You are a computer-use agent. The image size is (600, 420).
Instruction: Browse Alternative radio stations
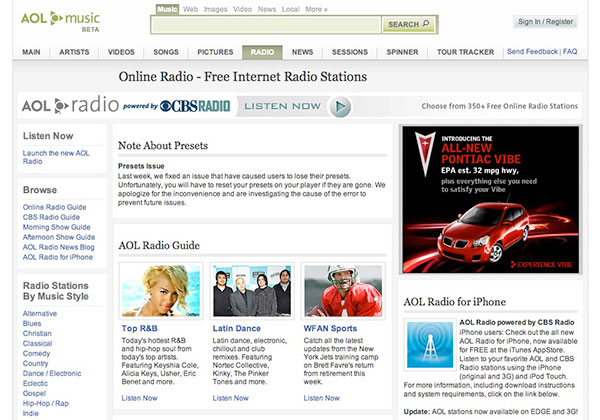pos(40,313)
